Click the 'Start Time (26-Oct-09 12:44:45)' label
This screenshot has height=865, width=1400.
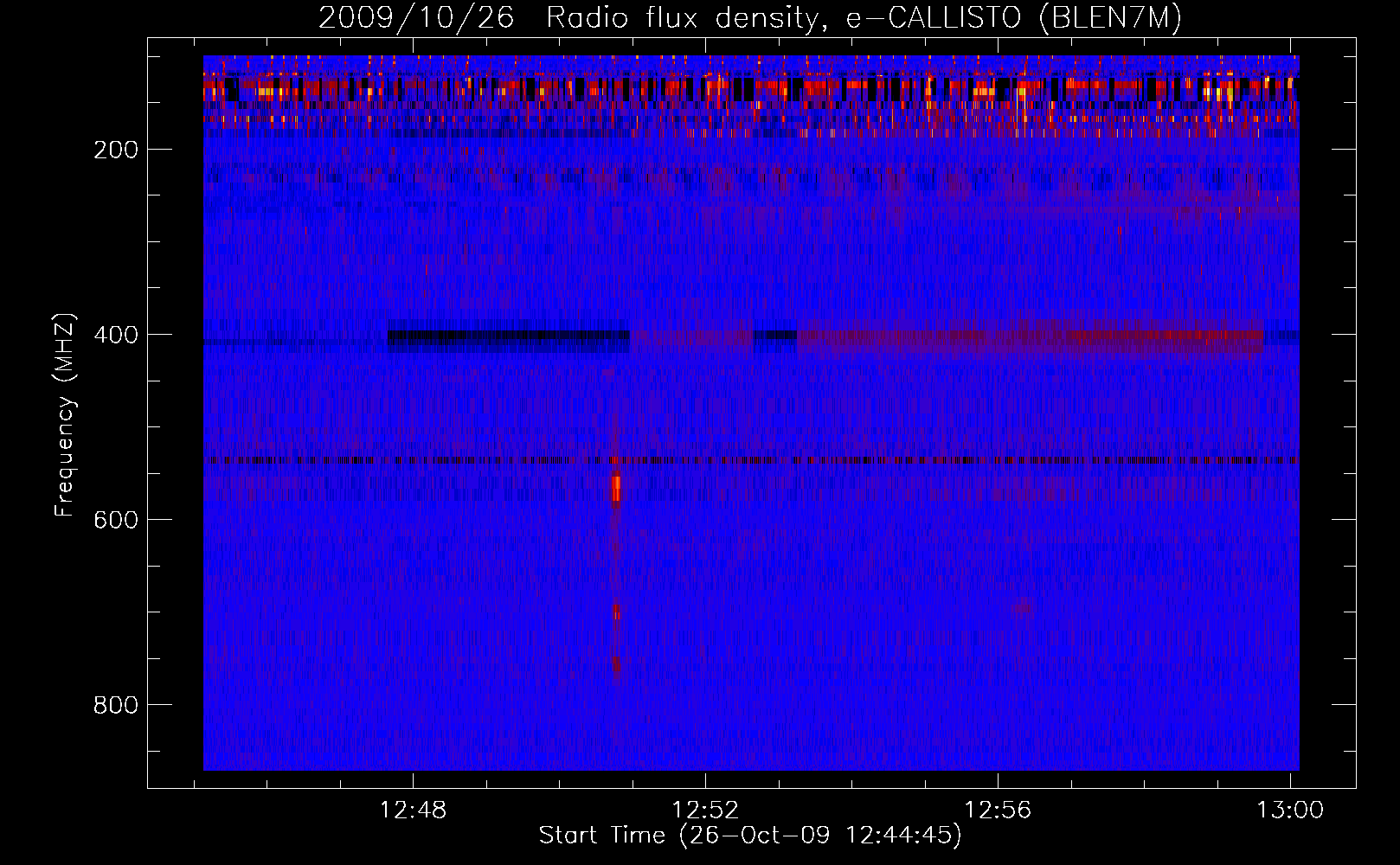click(x=750, y=836)
